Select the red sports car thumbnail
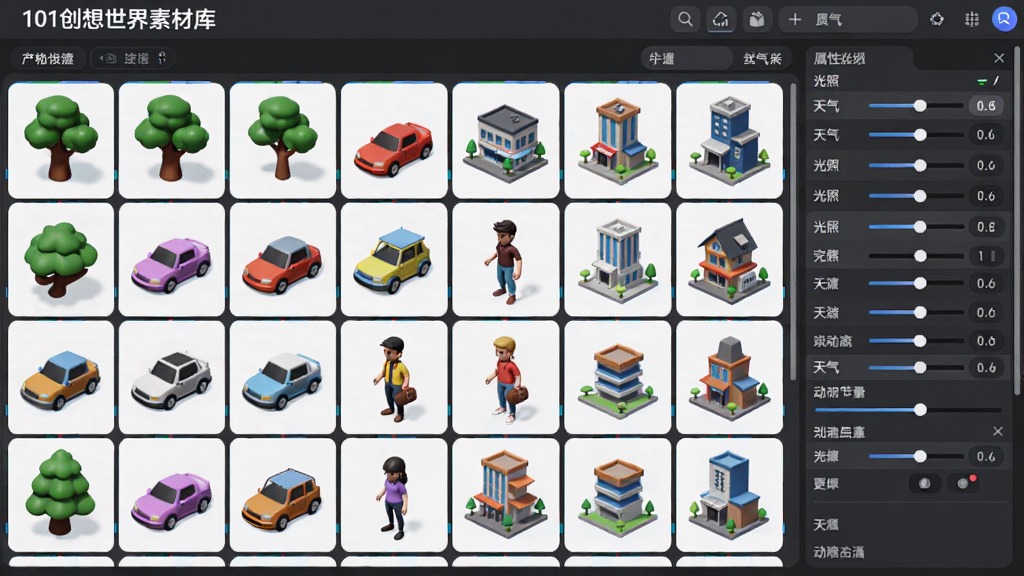Image resolution: width=1024 pixels, height=576 pixels. coord(394,140)
